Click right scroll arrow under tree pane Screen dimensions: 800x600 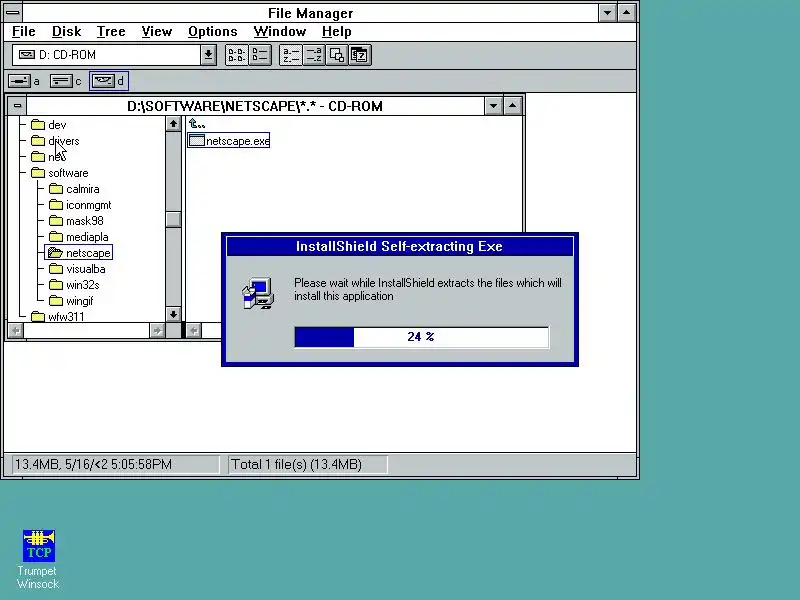pos(157,331)
